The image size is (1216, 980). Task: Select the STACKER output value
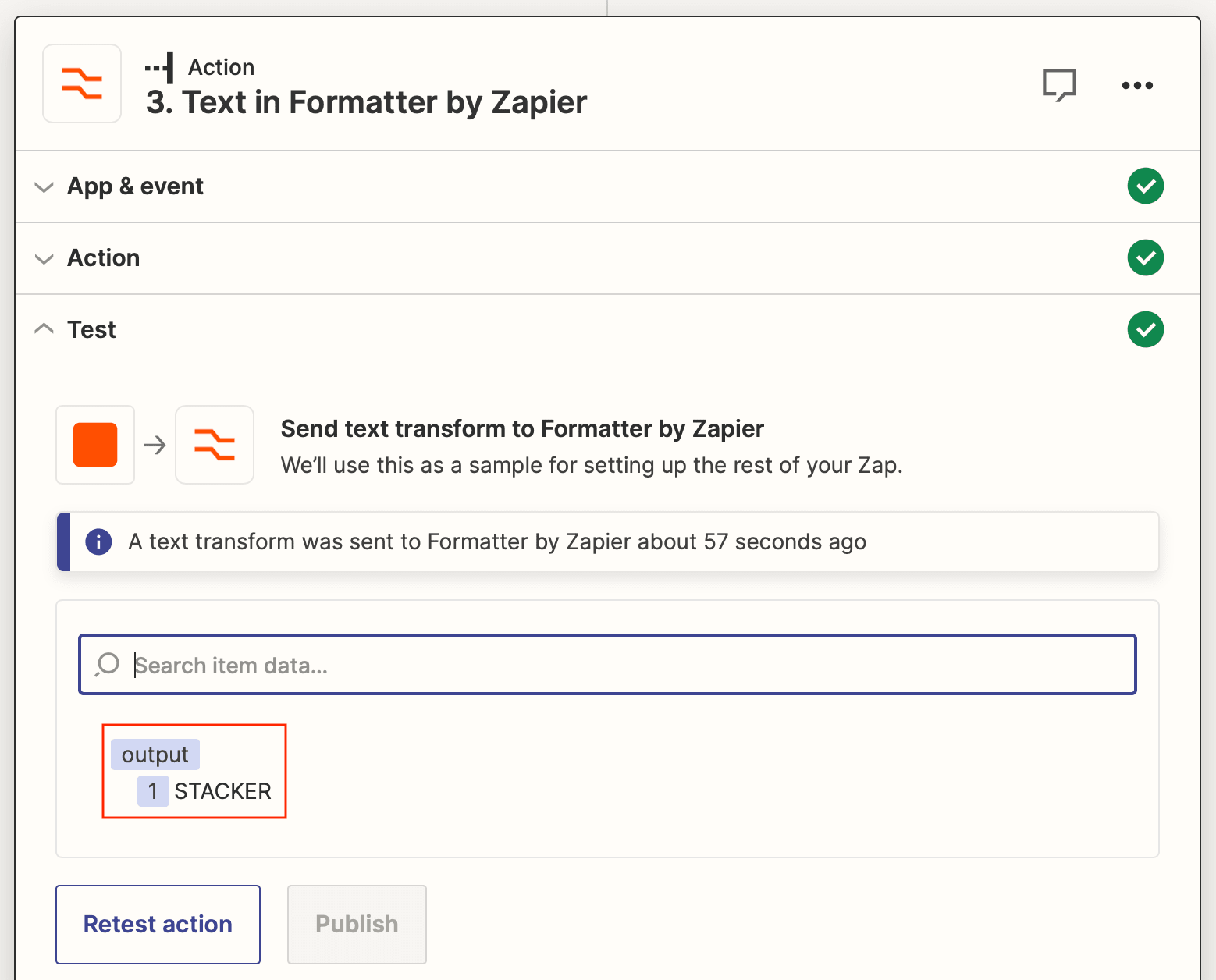[x=222, y=790]
